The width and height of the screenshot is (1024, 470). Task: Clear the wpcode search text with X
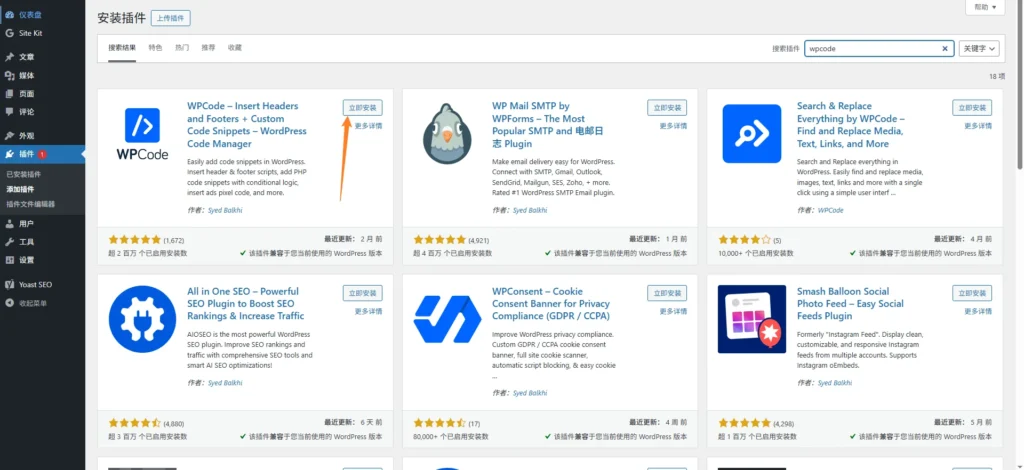(x=945, y=48)
